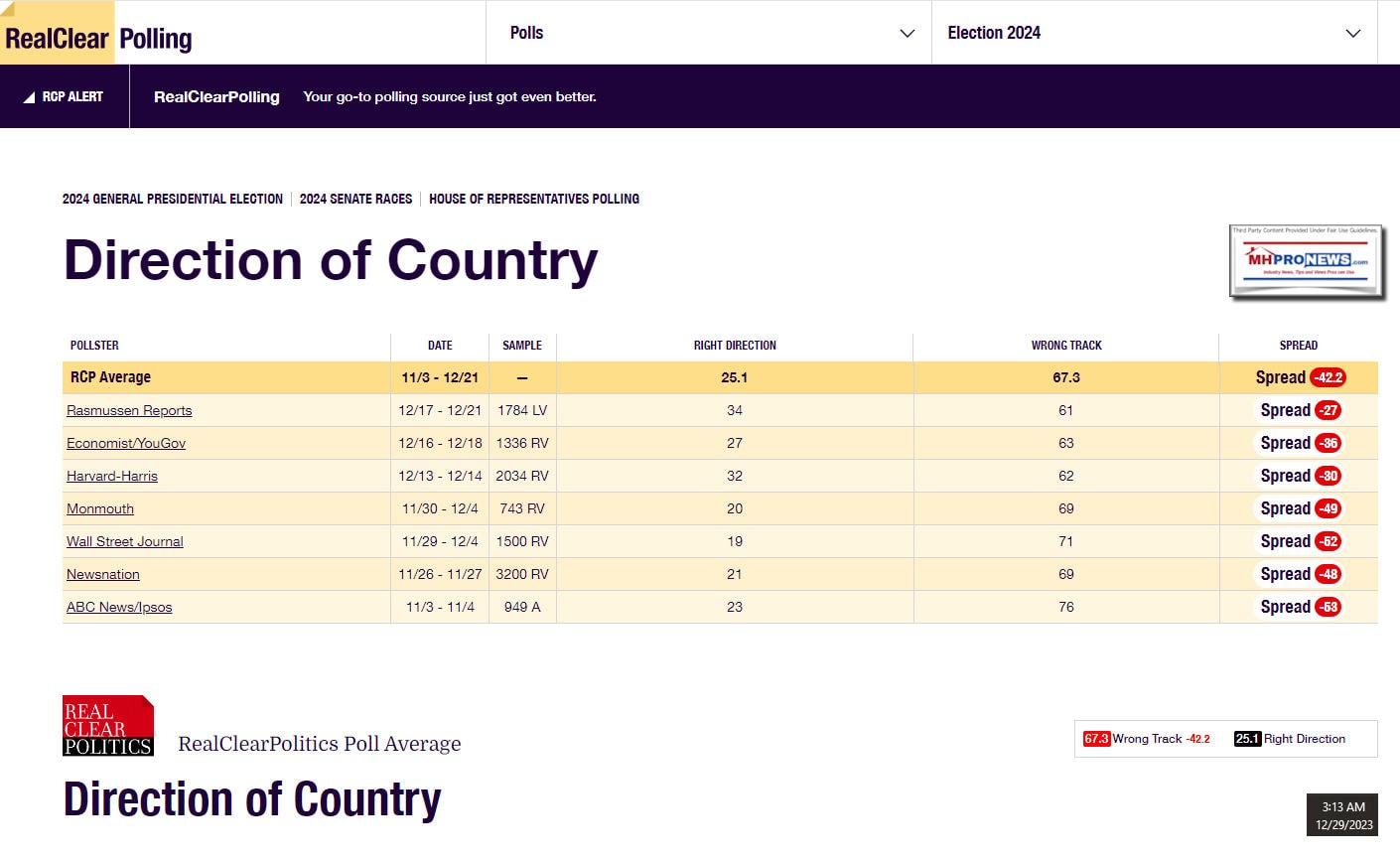
Task: Open the Newsnation poll link
Action: 103,574
